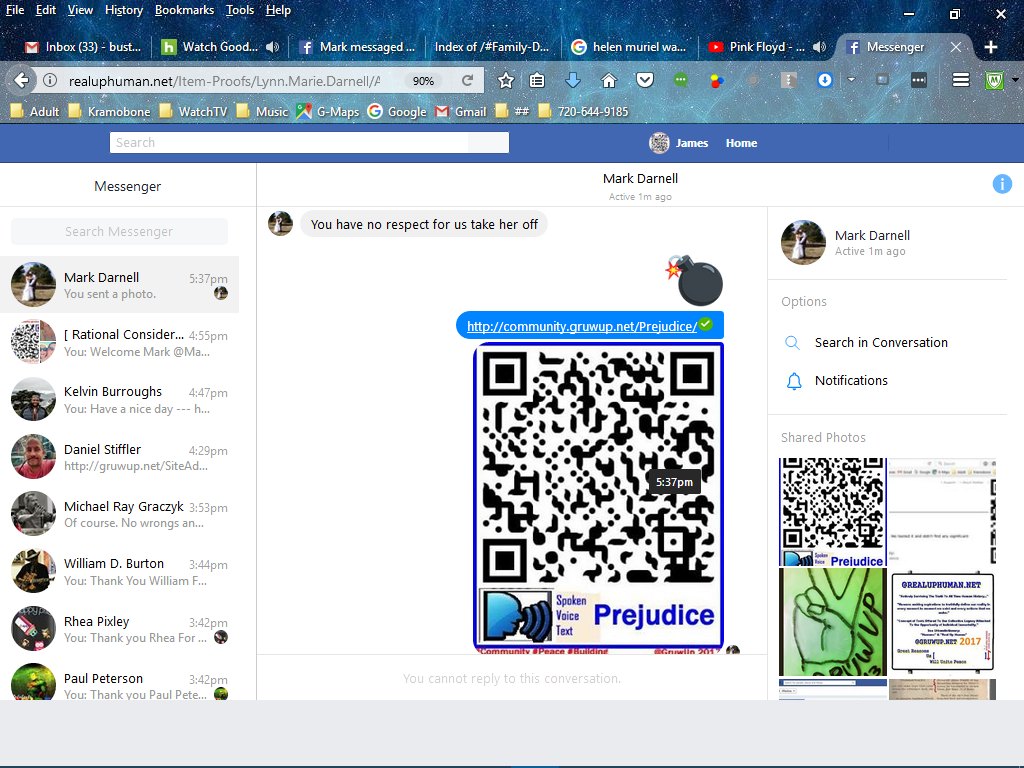Open the Rhea Pixley conversation

coord(120,628)
